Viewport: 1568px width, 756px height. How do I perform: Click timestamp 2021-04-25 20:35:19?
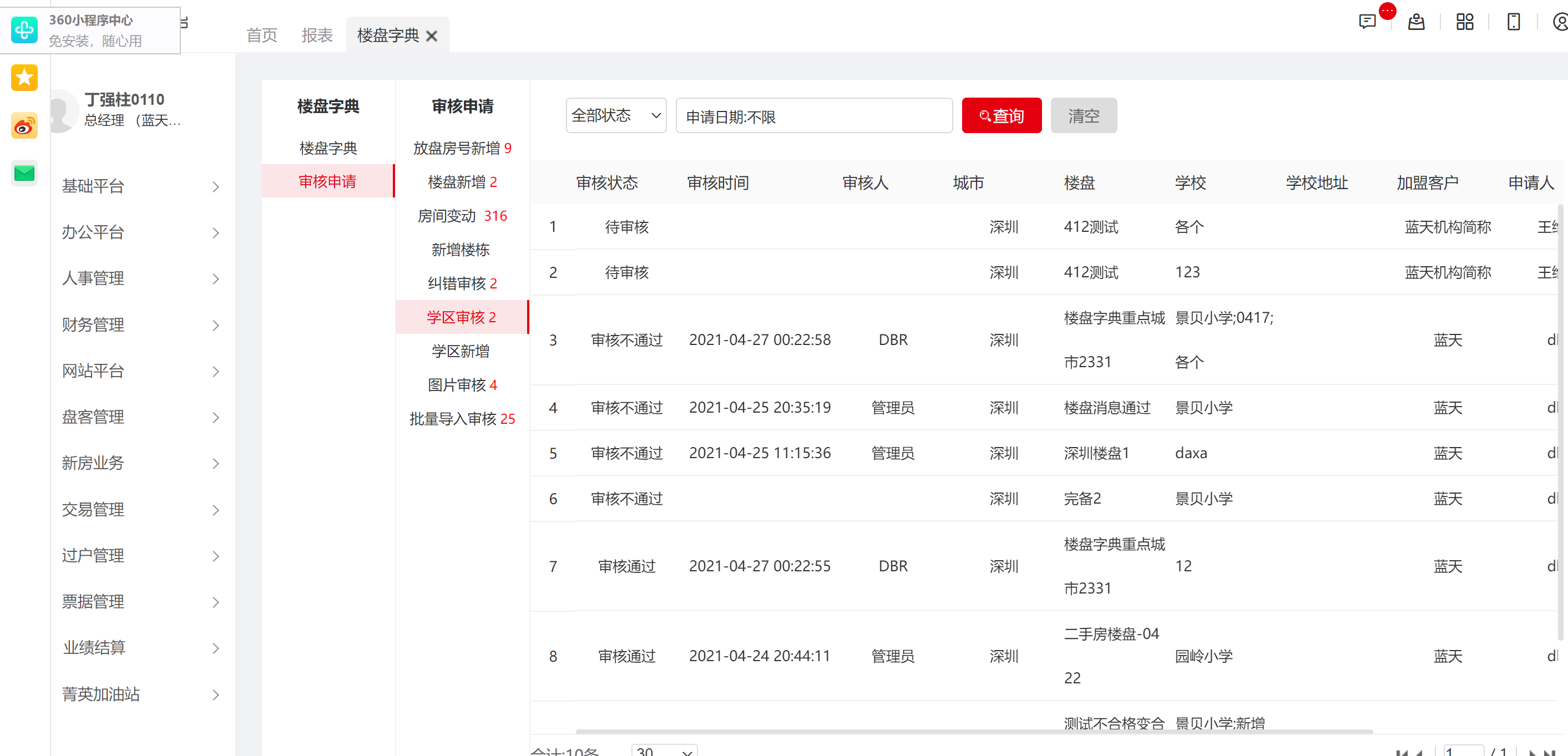[760, 407]
